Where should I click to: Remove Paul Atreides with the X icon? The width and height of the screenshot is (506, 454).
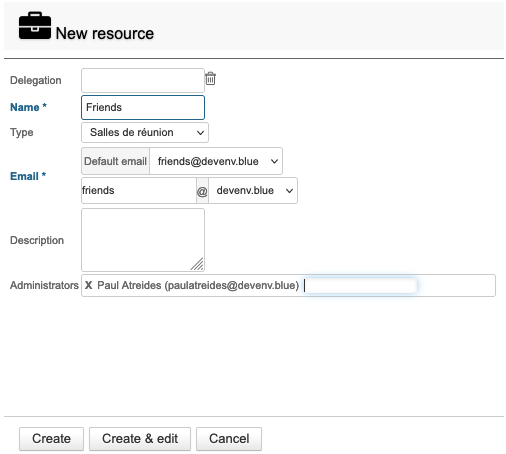pos(88,285)
